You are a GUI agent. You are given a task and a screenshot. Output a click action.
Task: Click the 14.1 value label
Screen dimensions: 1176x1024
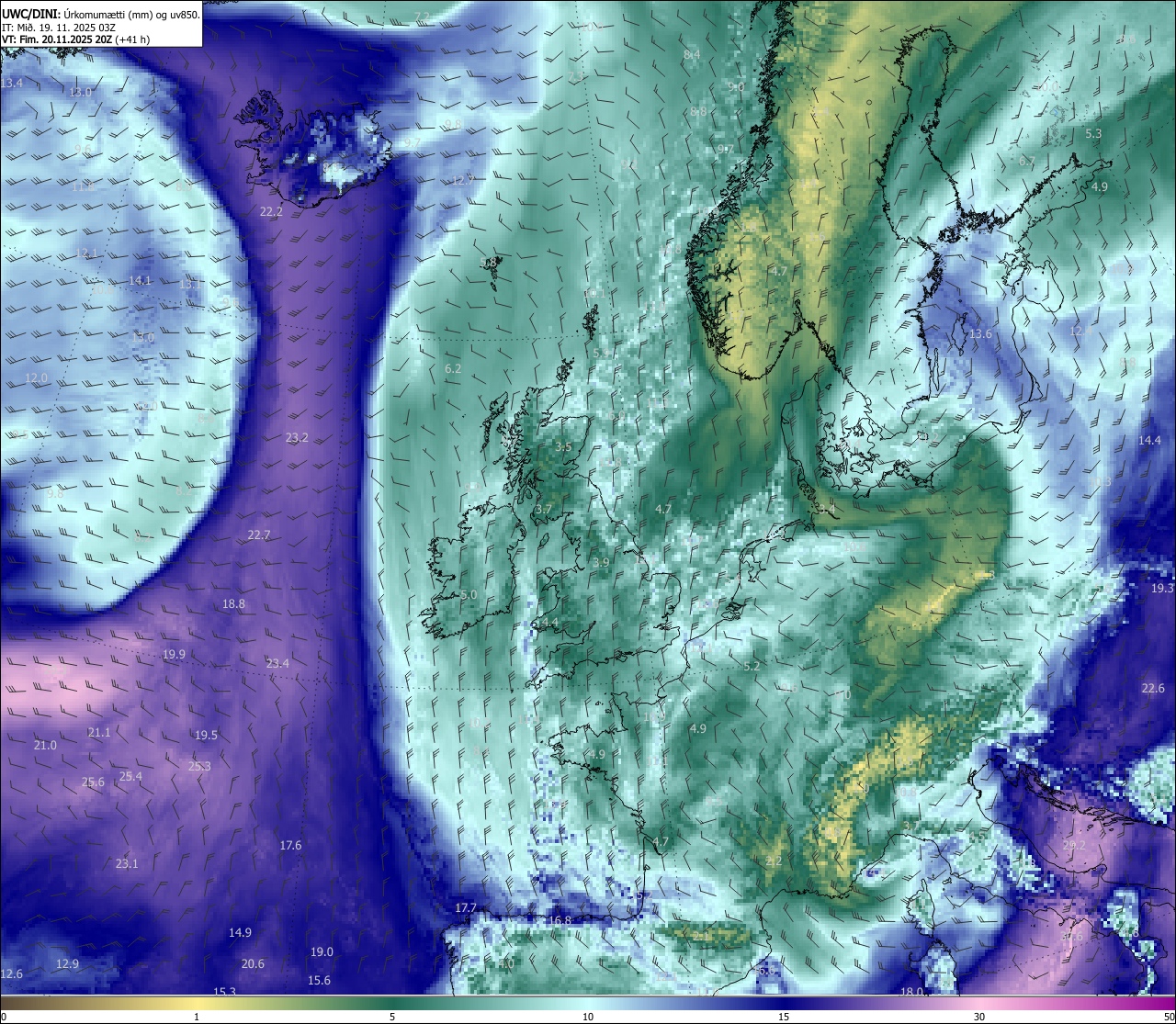coord(140,281)
